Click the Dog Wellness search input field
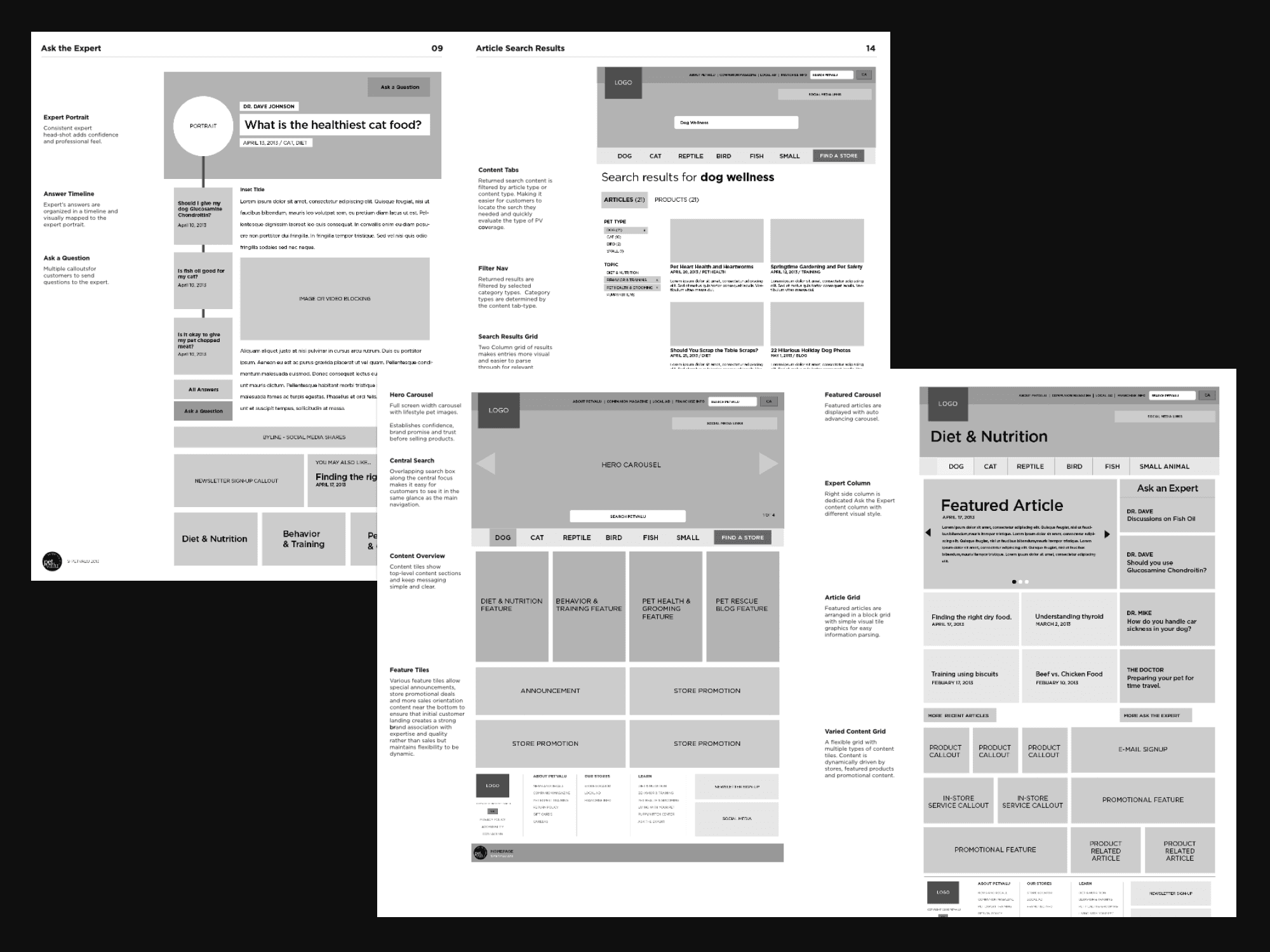1270x952 pixels. 736,119
